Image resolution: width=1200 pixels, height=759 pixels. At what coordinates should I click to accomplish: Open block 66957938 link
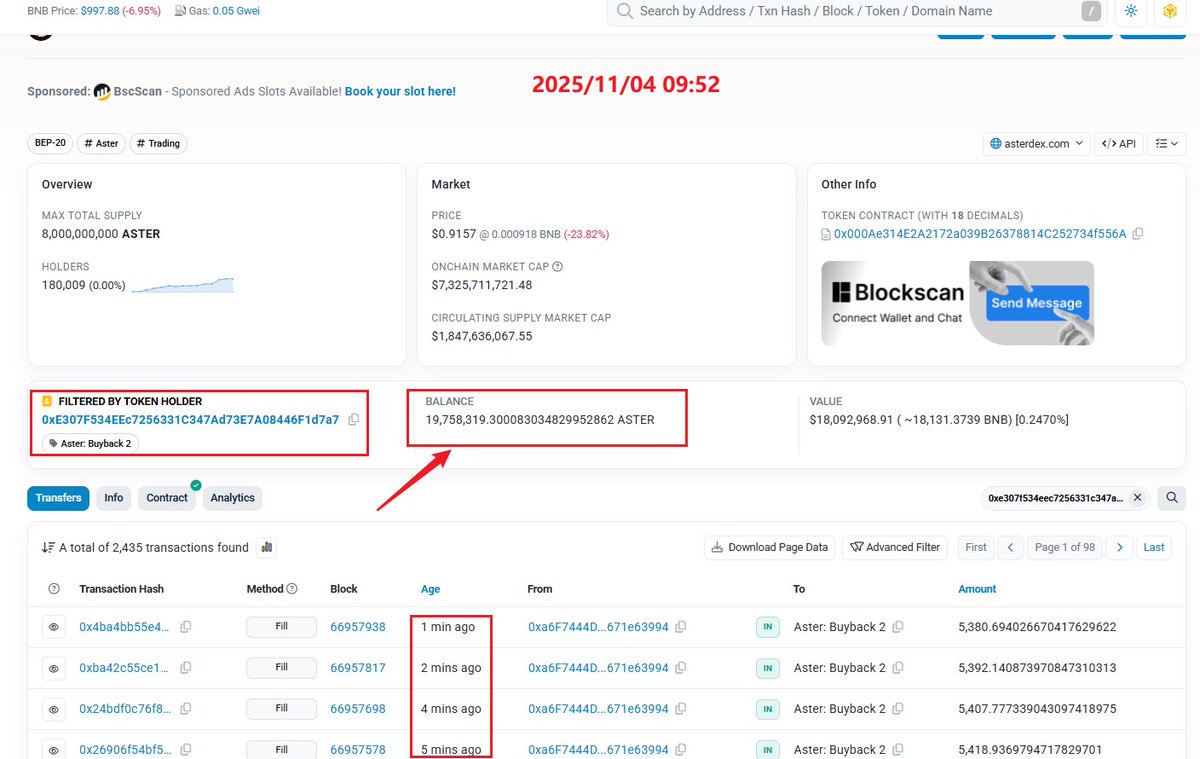[x=358, y=627]
